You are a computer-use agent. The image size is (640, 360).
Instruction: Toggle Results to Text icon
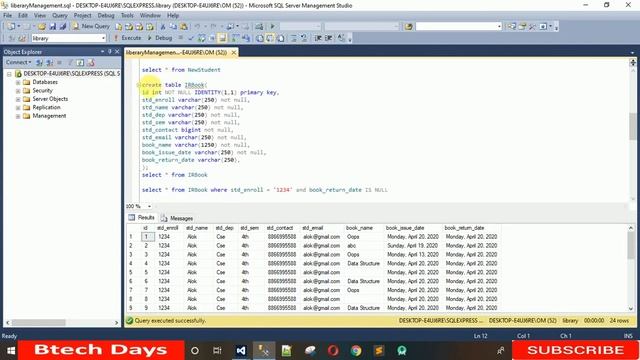point(260,38)
